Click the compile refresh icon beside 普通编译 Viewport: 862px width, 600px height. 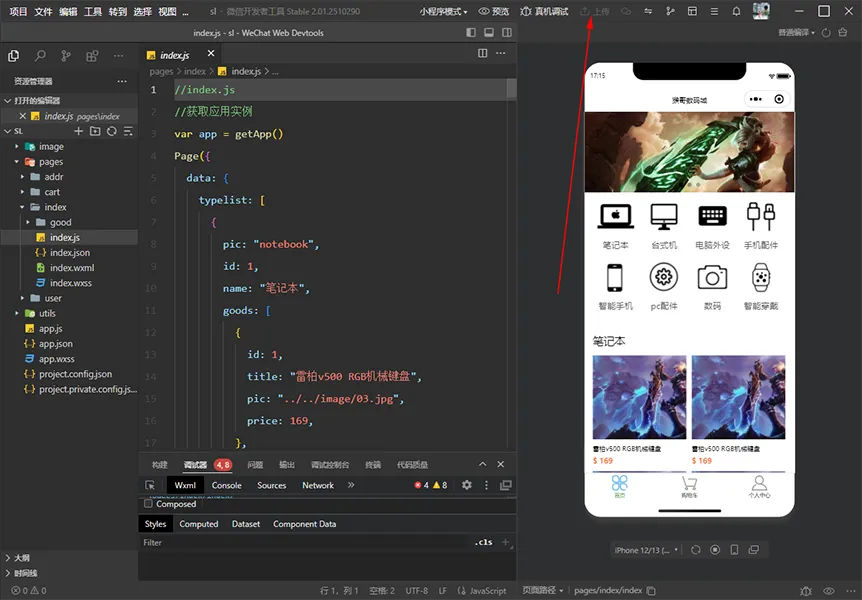826,32
